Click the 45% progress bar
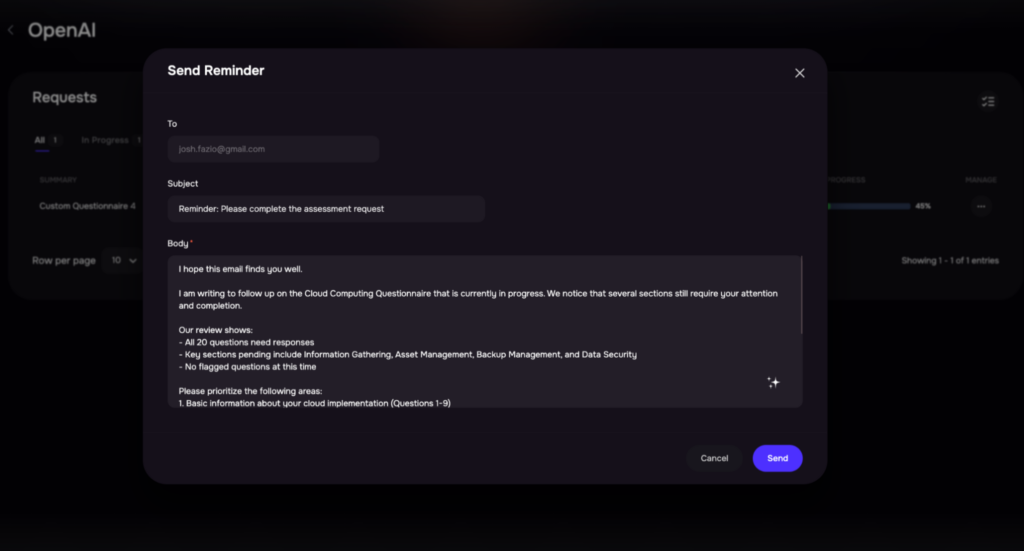This screenshot has height=551, width=1024. [x=869, y=206]
